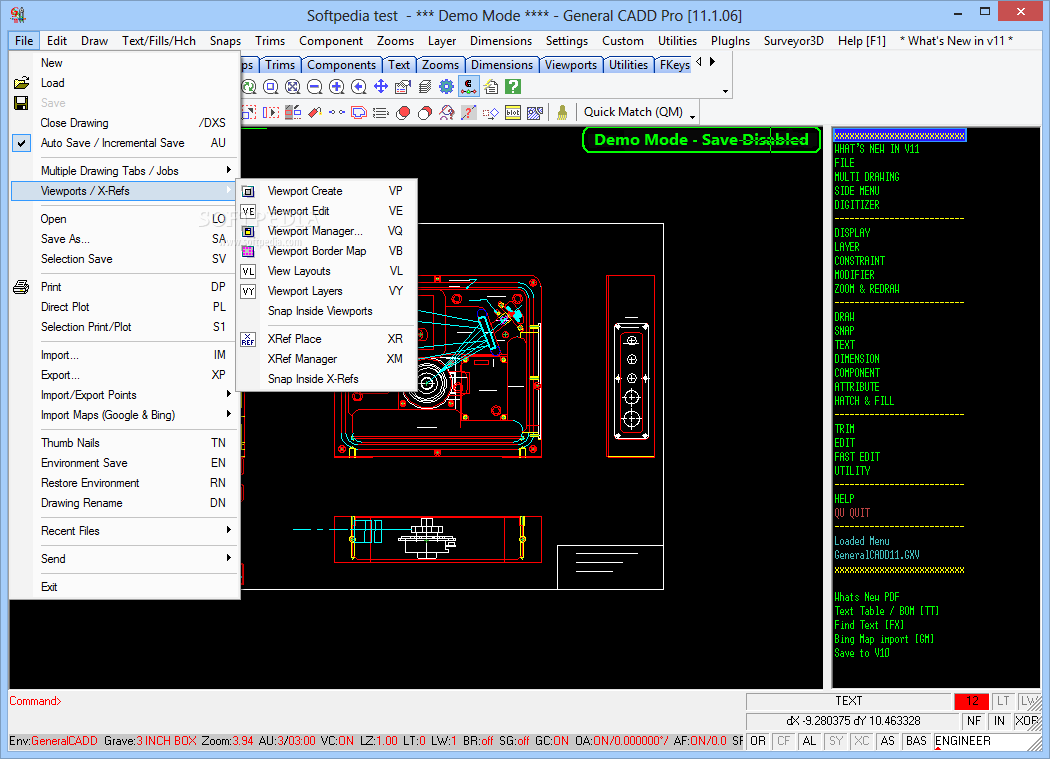
Task: Click the page with lightning icon
Action: tap(491, 87)
